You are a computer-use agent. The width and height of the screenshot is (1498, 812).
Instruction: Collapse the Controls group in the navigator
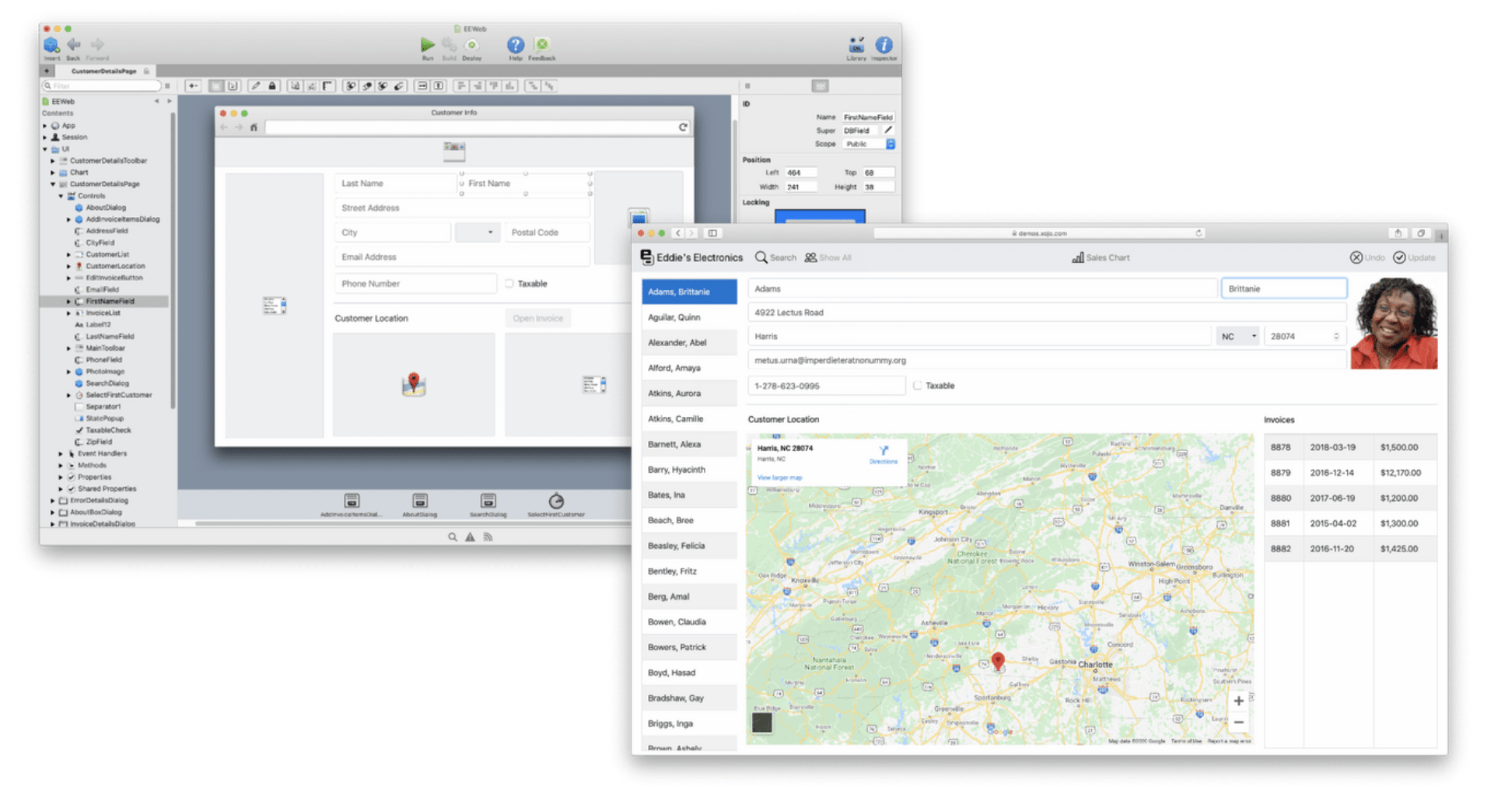coord(60,195)
